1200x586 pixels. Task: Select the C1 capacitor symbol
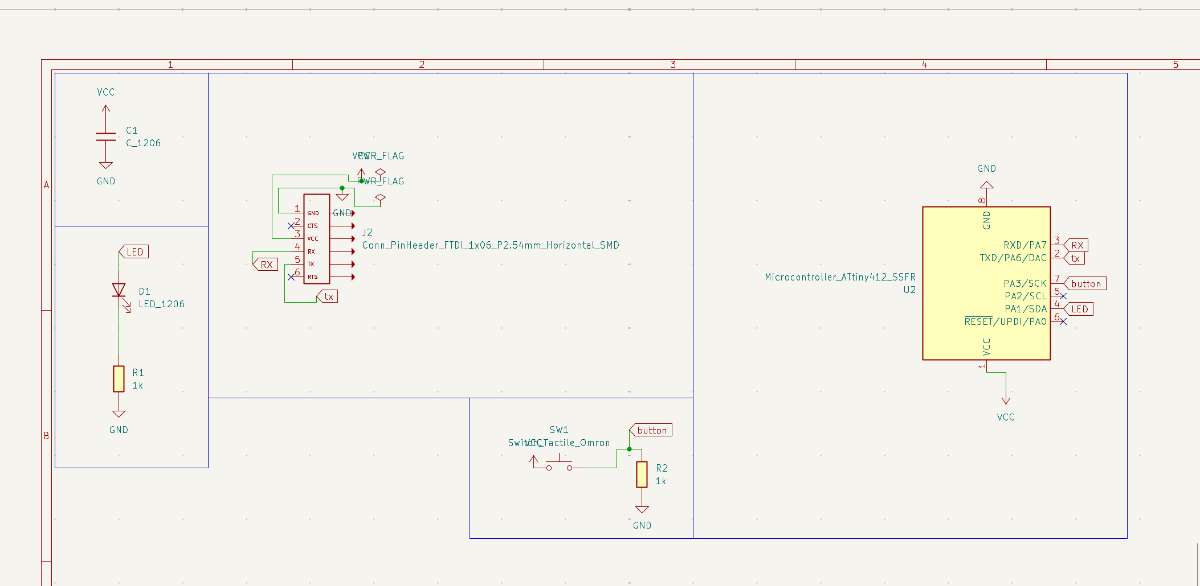[x=105, y=136]
